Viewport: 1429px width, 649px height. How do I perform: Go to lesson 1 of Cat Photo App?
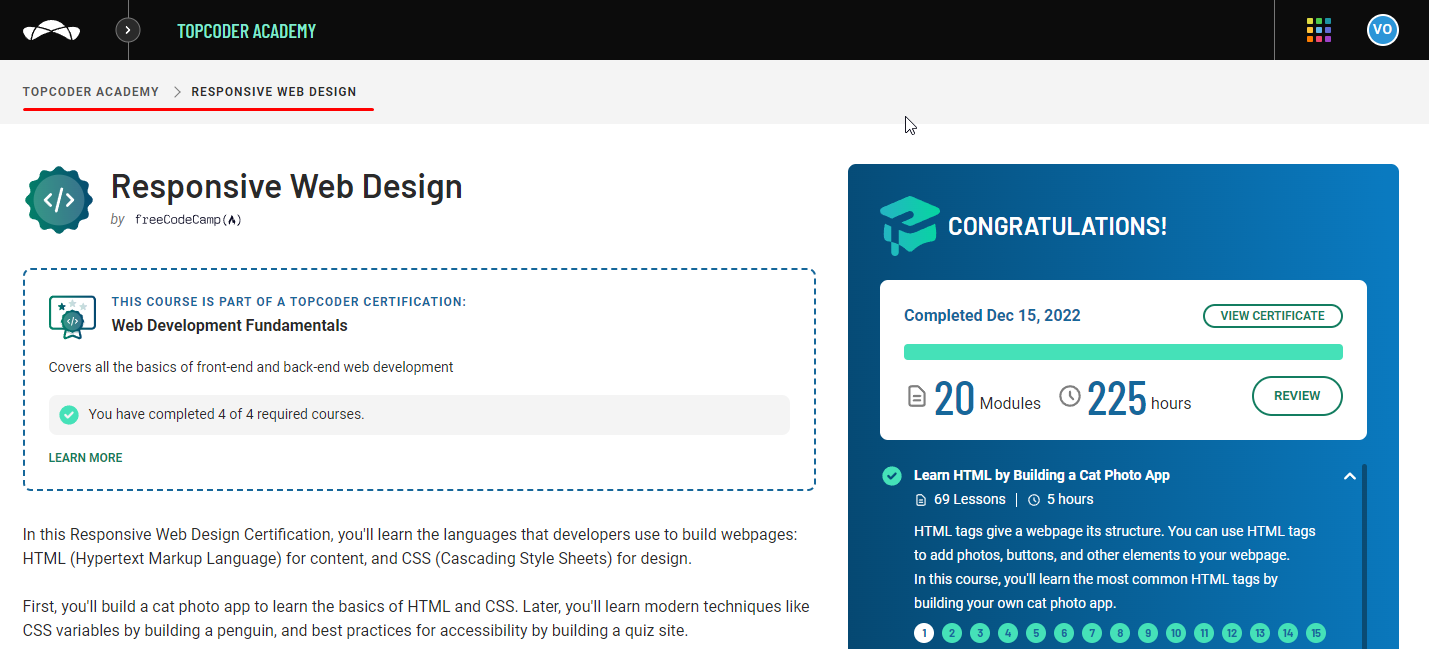(x=924, y=633)
